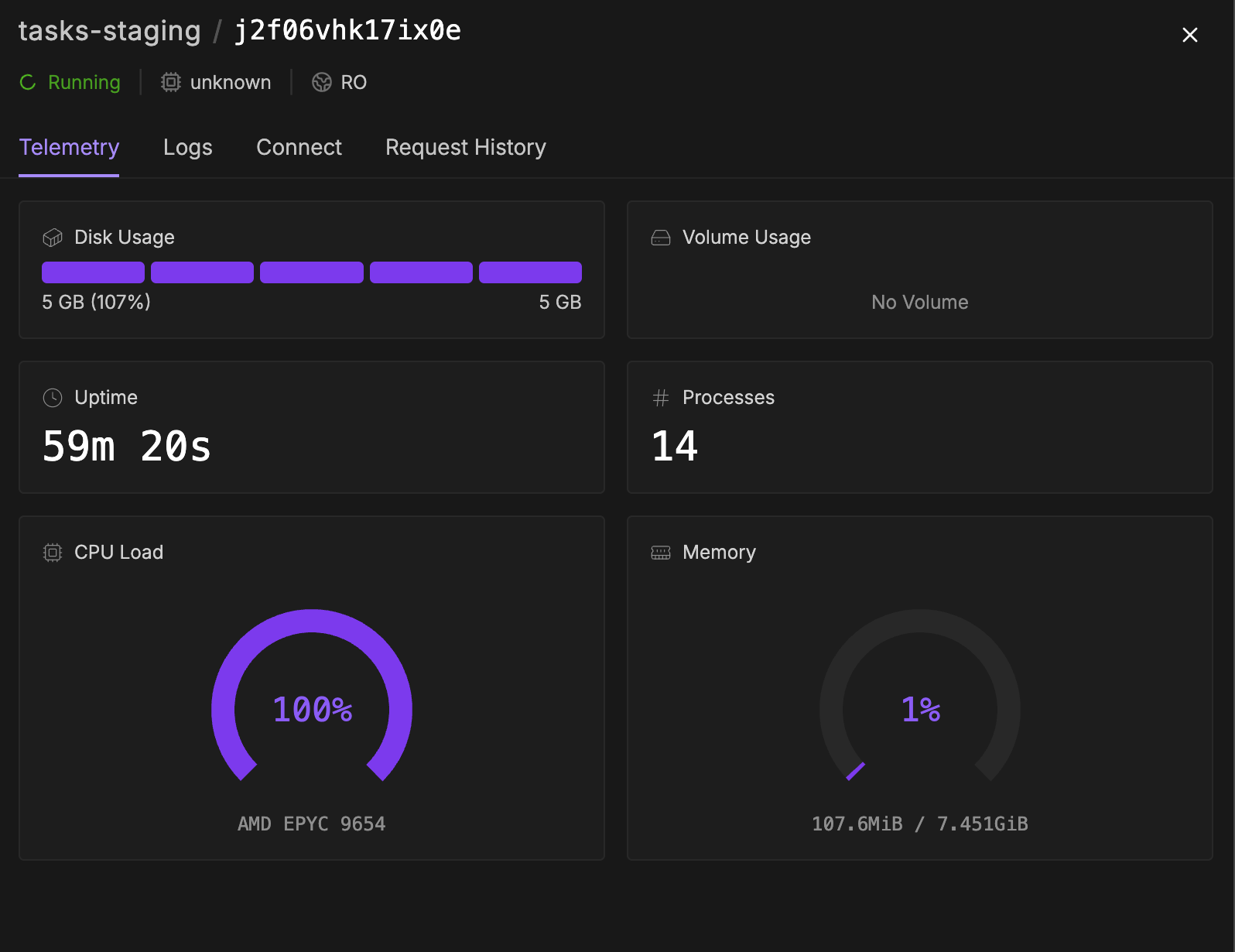The width and height of the screenshot is (1235, 952).
Task: Click the Disk Usage progress bar
Action: (x=312, y=272)
